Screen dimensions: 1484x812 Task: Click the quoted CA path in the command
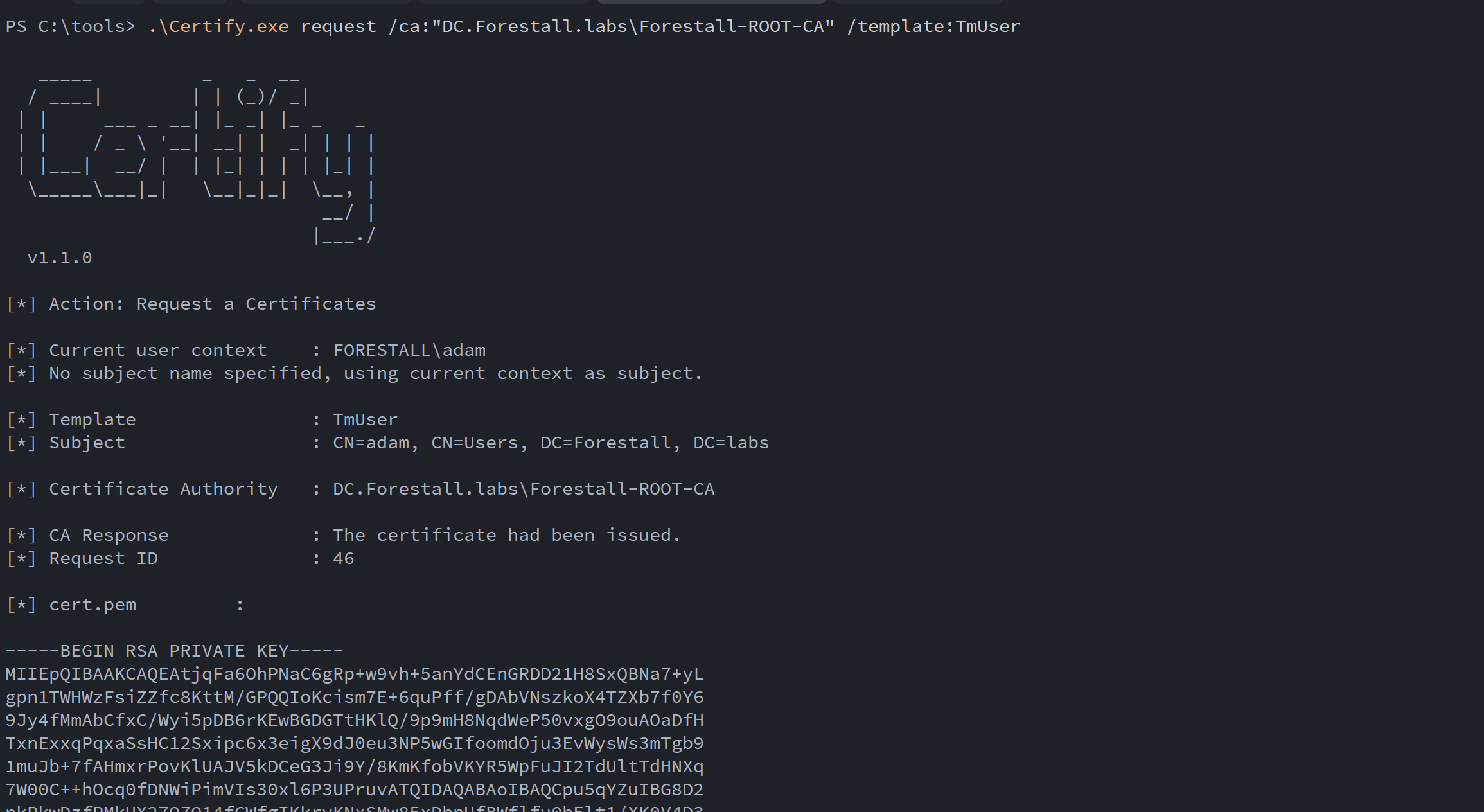click(x=633, y=26)
